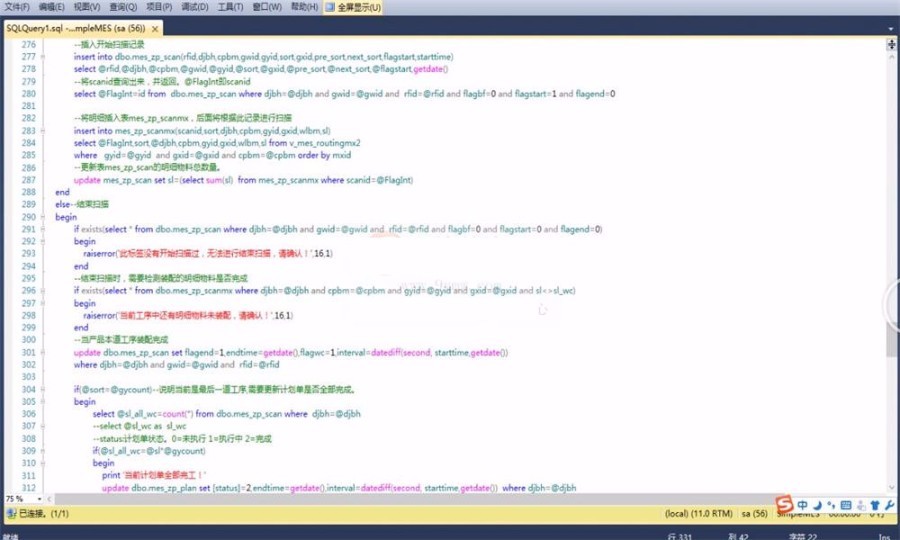Click the editor split handle above the scrollbar
900x540 pixels.
pos(890,45)
